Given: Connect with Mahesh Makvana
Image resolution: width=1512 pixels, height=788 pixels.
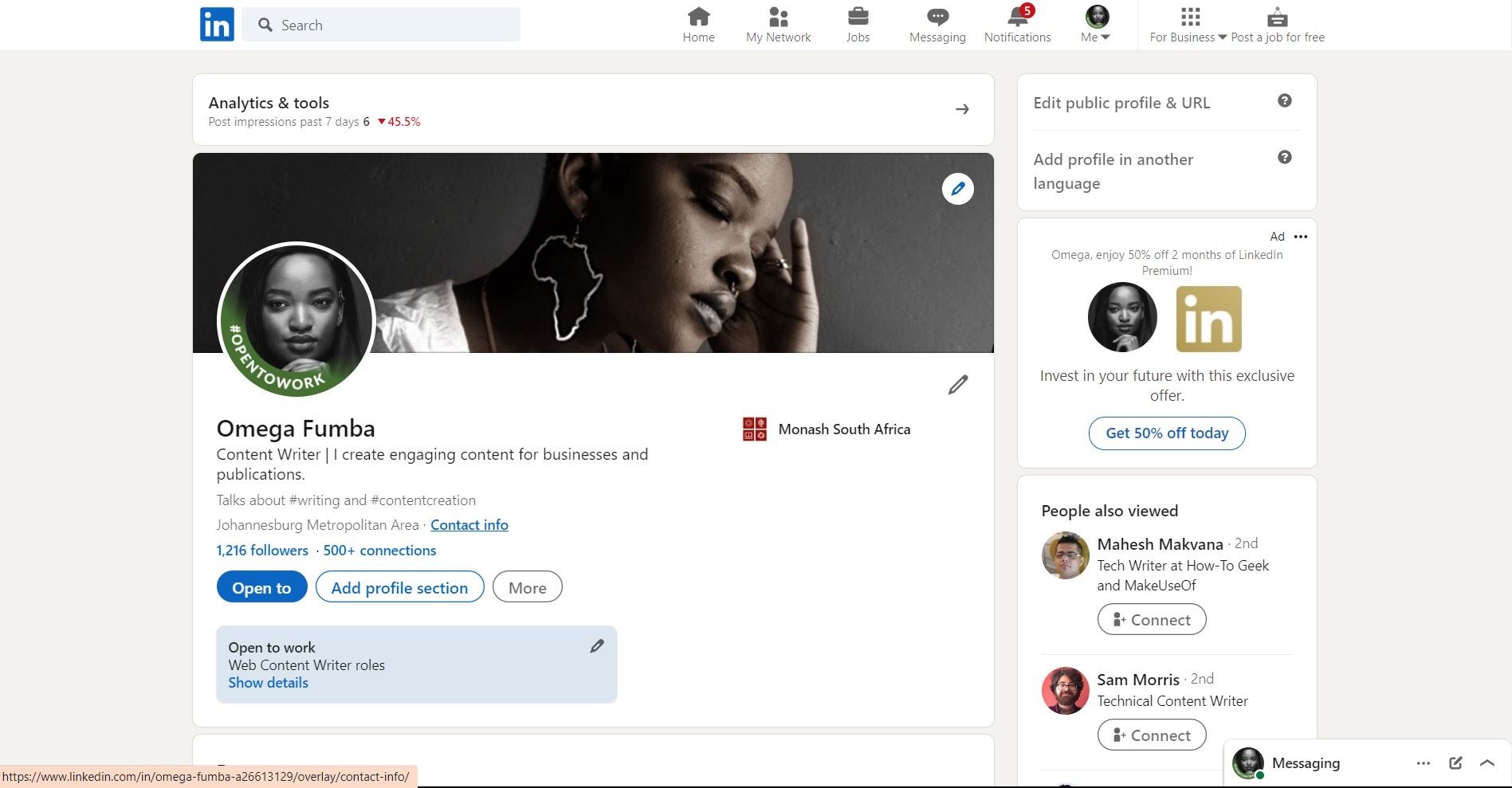Looking at the screenshot, I should pyautogui.click(x=1151, y=619).
